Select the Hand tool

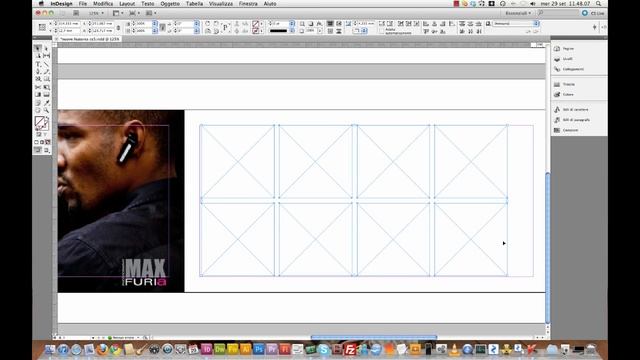[38, 110]
